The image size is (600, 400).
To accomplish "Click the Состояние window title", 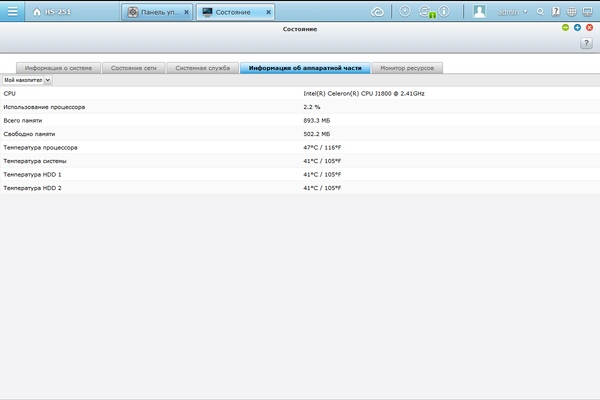I will click(x=300, y=29).
